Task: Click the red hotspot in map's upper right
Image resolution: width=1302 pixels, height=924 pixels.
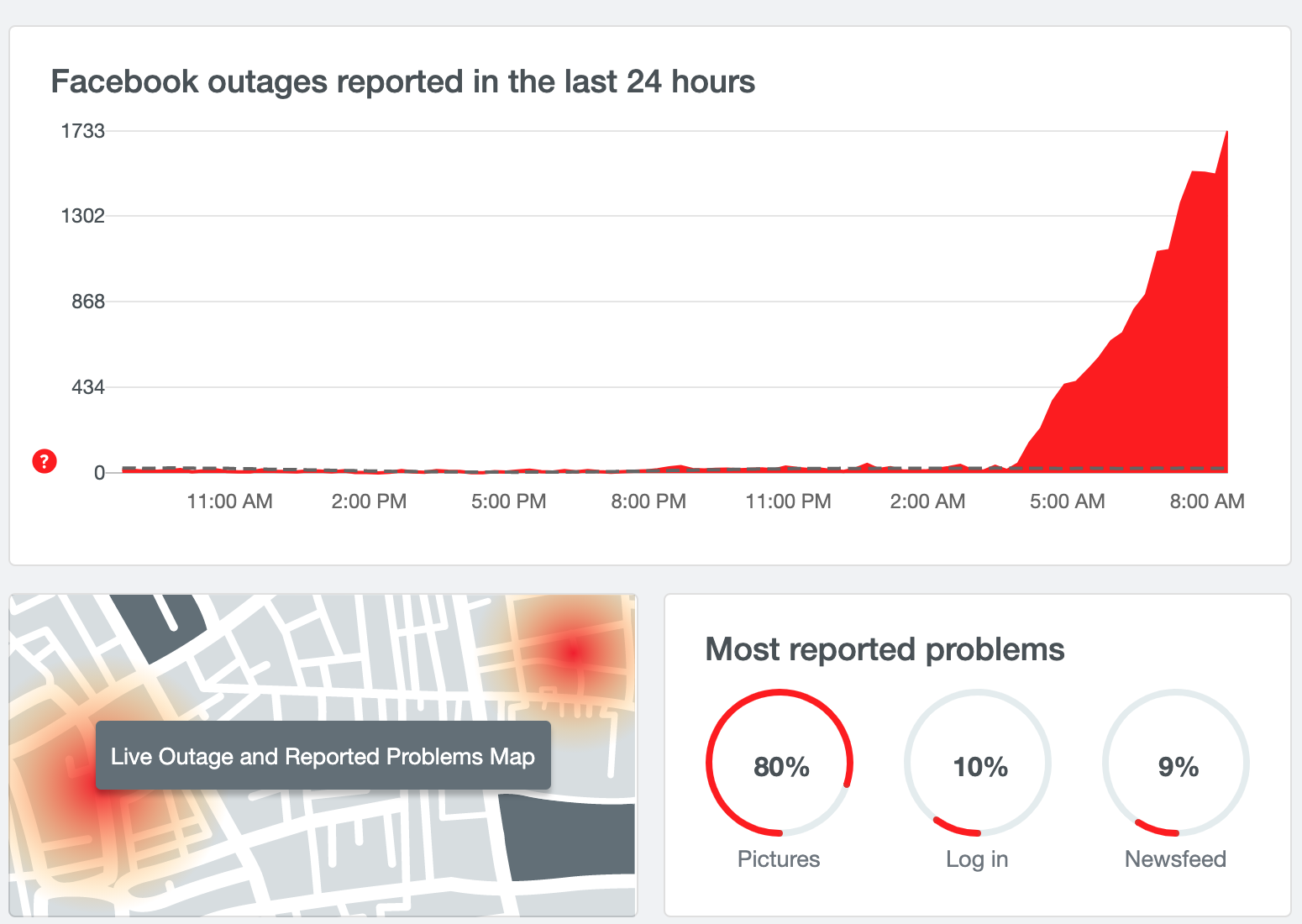Action: 574,653
